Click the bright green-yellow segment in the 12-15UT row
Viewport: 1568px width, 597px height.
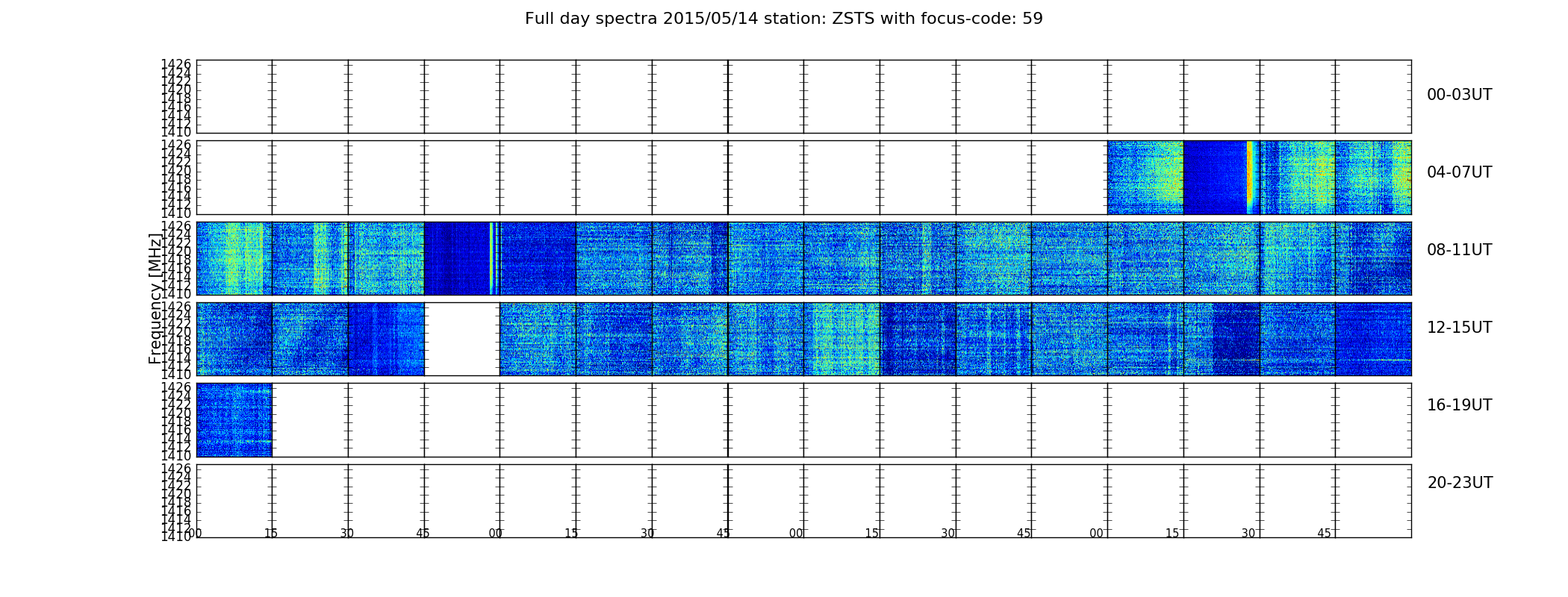point(842,339)
